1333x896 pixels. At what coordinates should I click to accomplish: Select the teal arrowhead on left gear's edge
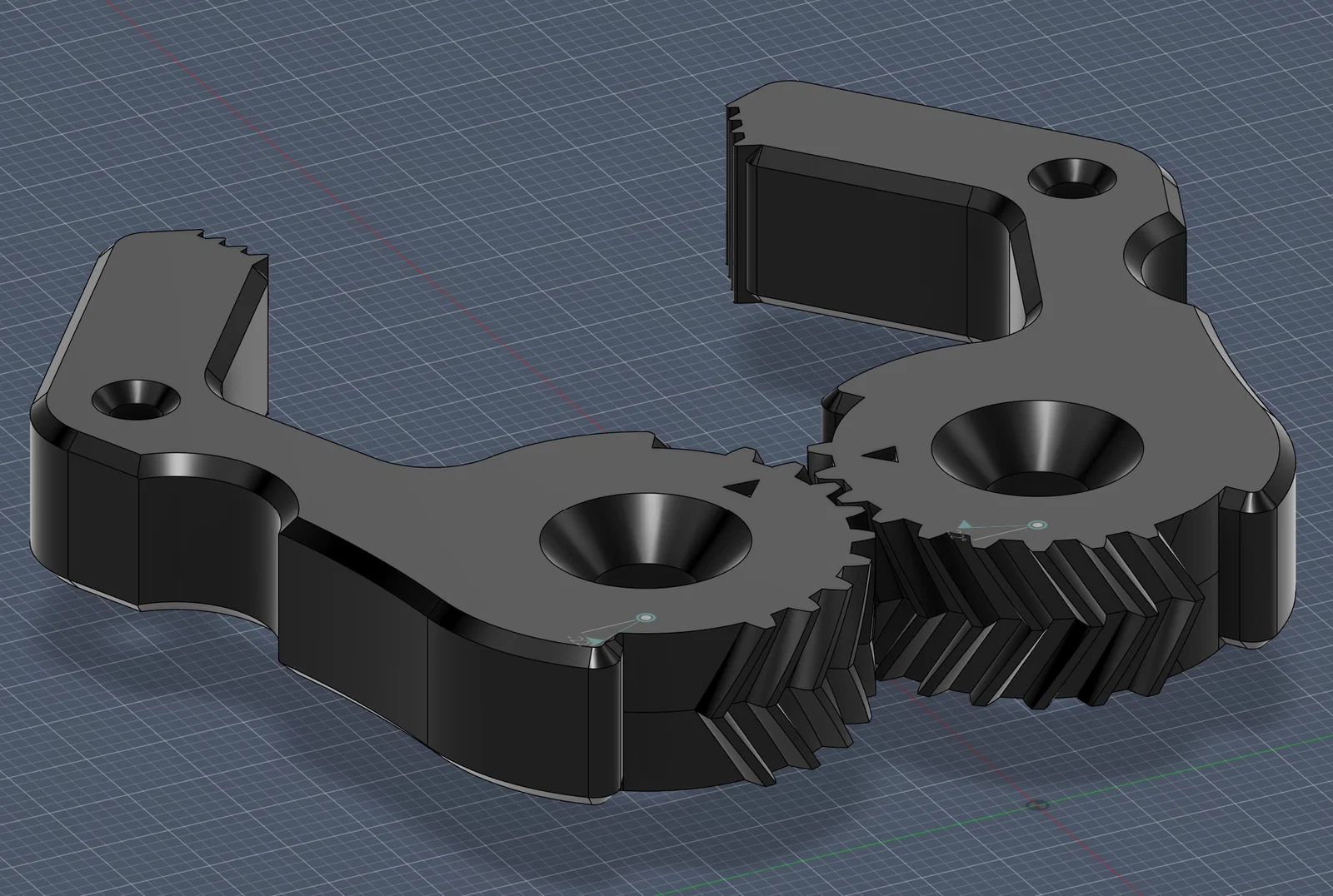click(595, 640)
